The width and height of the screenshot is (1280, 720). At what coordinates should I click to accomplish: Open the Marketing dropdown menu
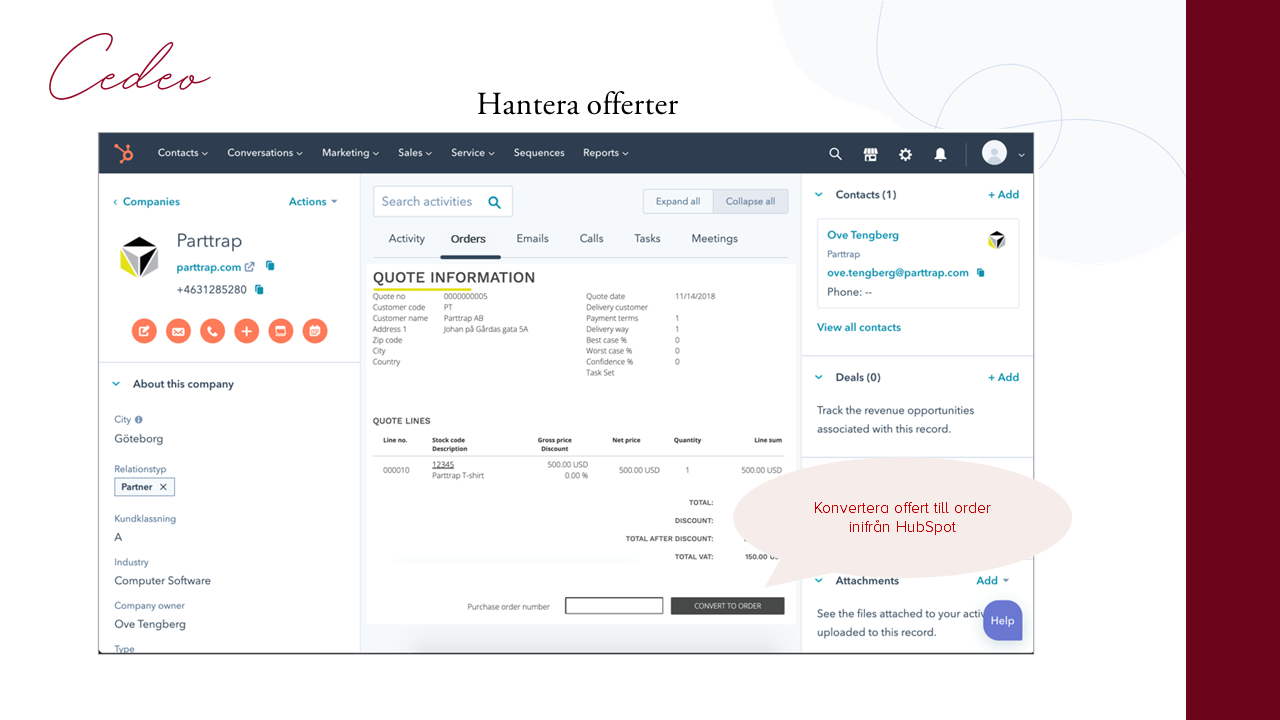click(351, 153)
